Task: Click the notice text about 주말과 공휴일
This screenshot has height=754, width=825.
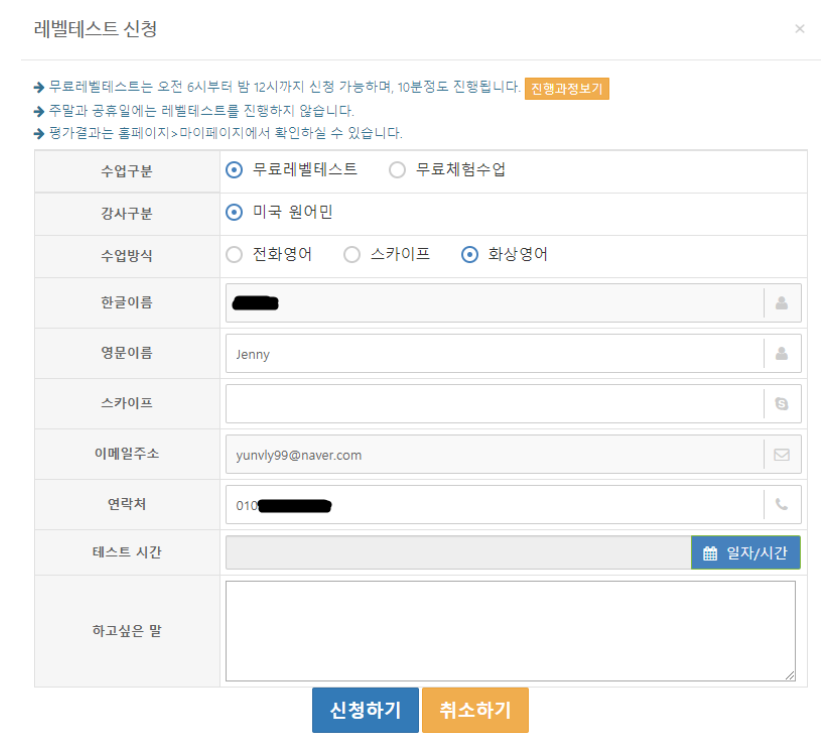Action: (202, 110)
